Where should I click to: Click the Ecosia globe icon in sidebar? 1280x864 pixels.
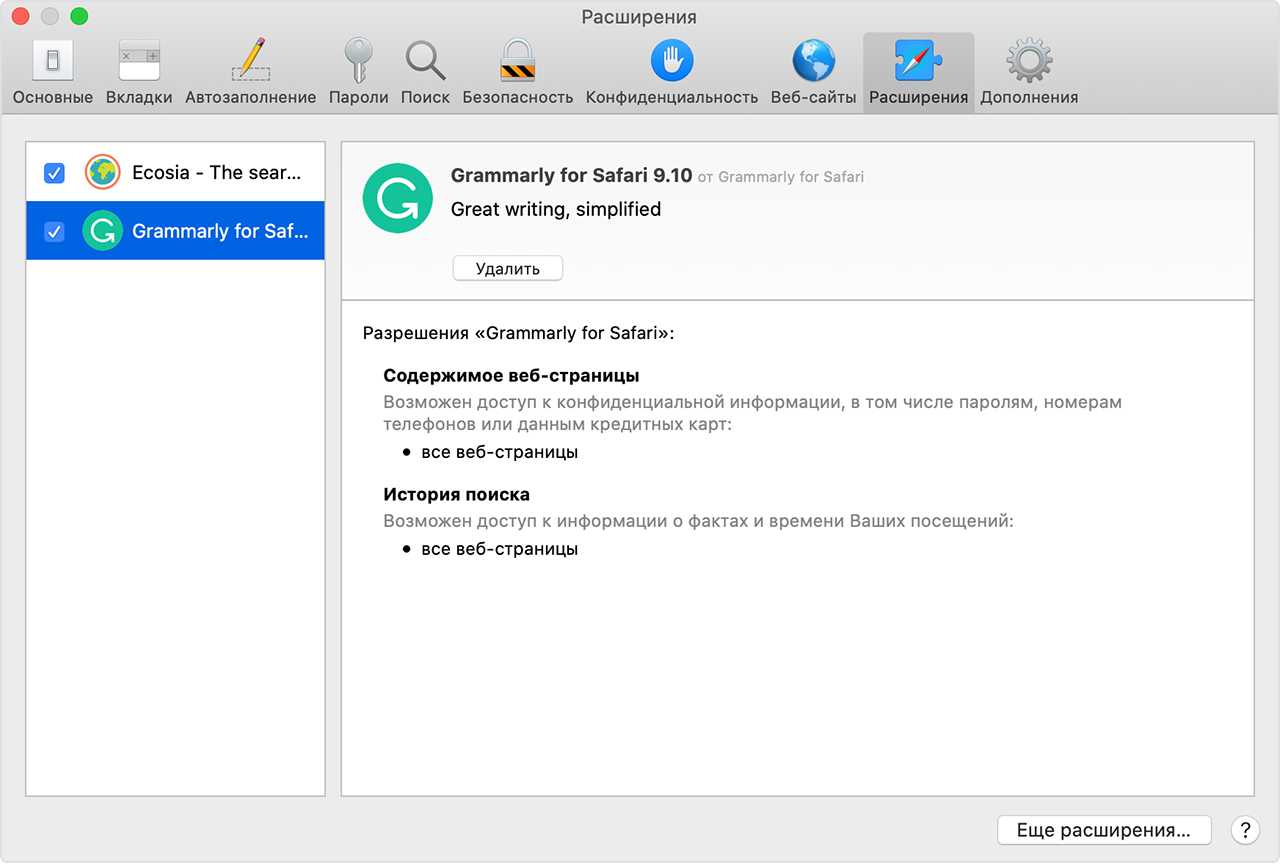point(102,173)
